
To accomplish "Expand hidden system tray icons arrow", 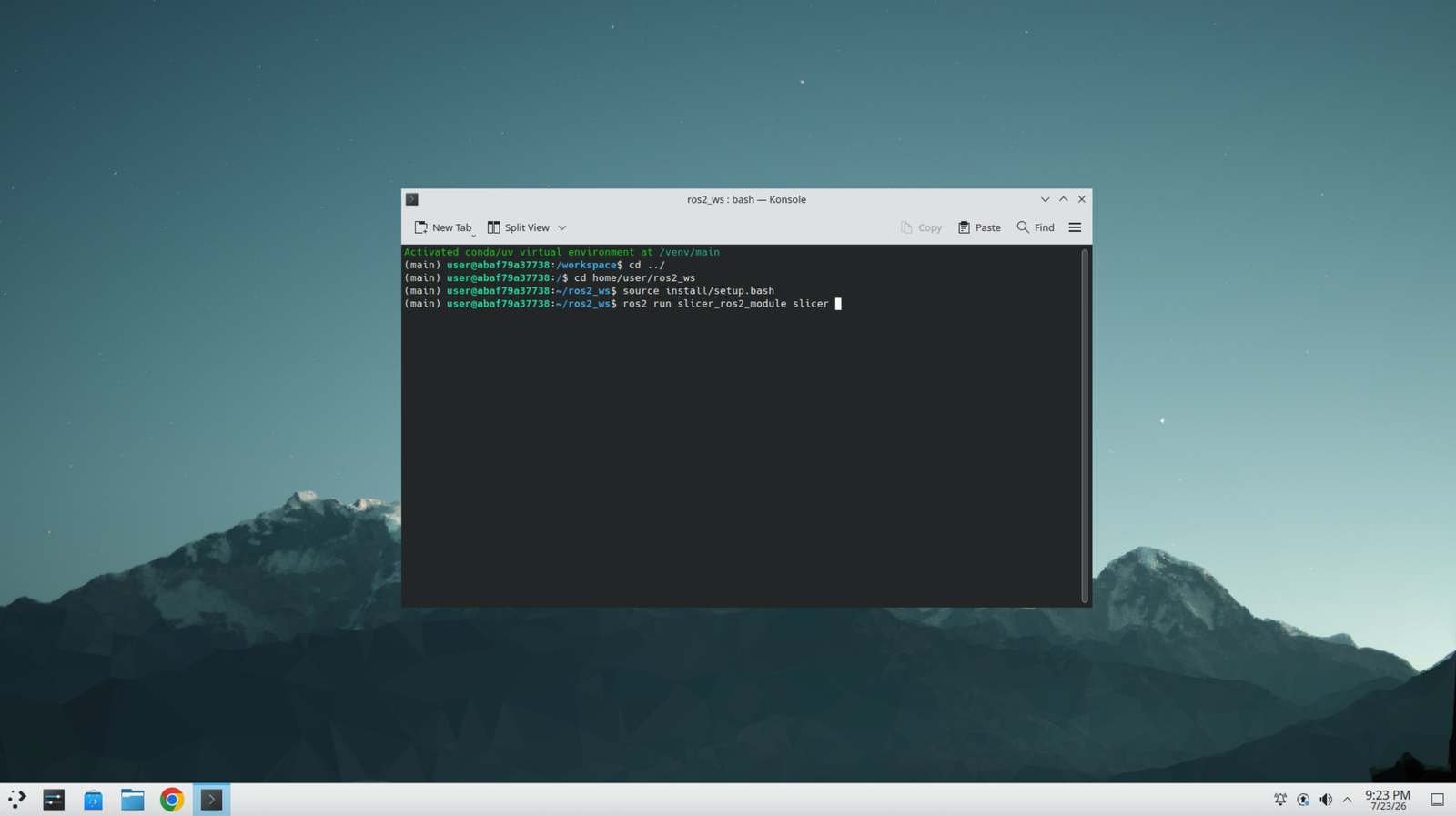I will click(1348, 800).
